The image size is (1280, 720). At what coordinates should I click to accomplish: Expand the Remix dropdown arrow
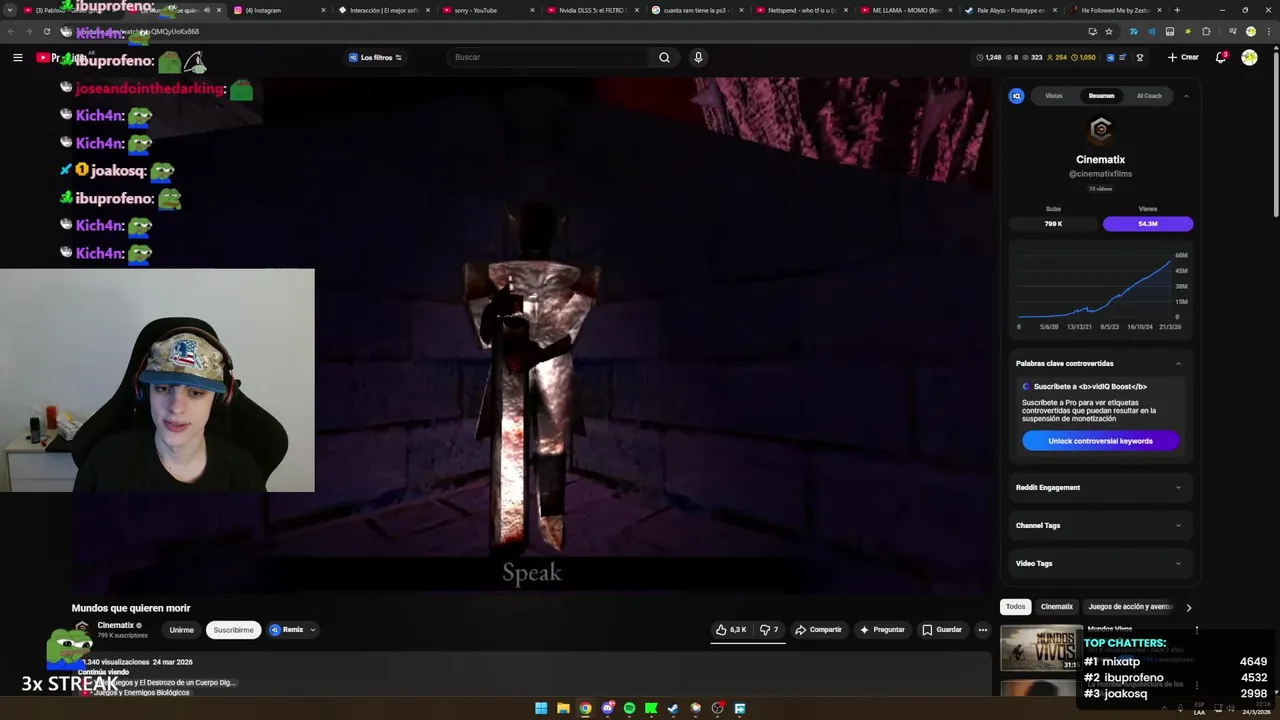pos(312,630)
